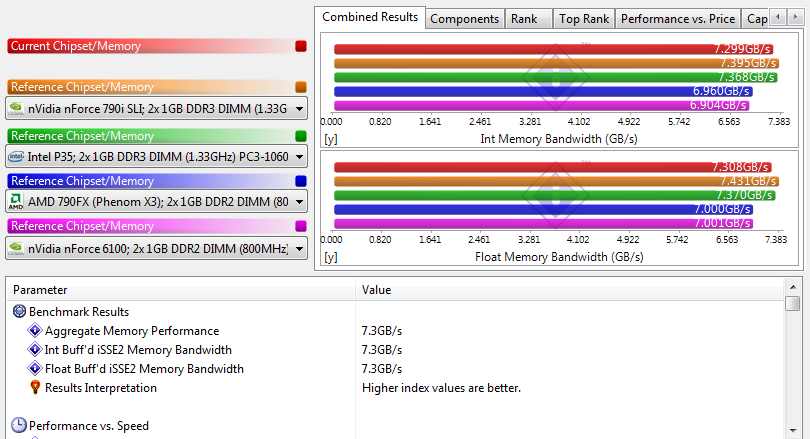Screen dimensions: 810x439
Task: Click the Parameter column header
Action: [x=181, y=290]
